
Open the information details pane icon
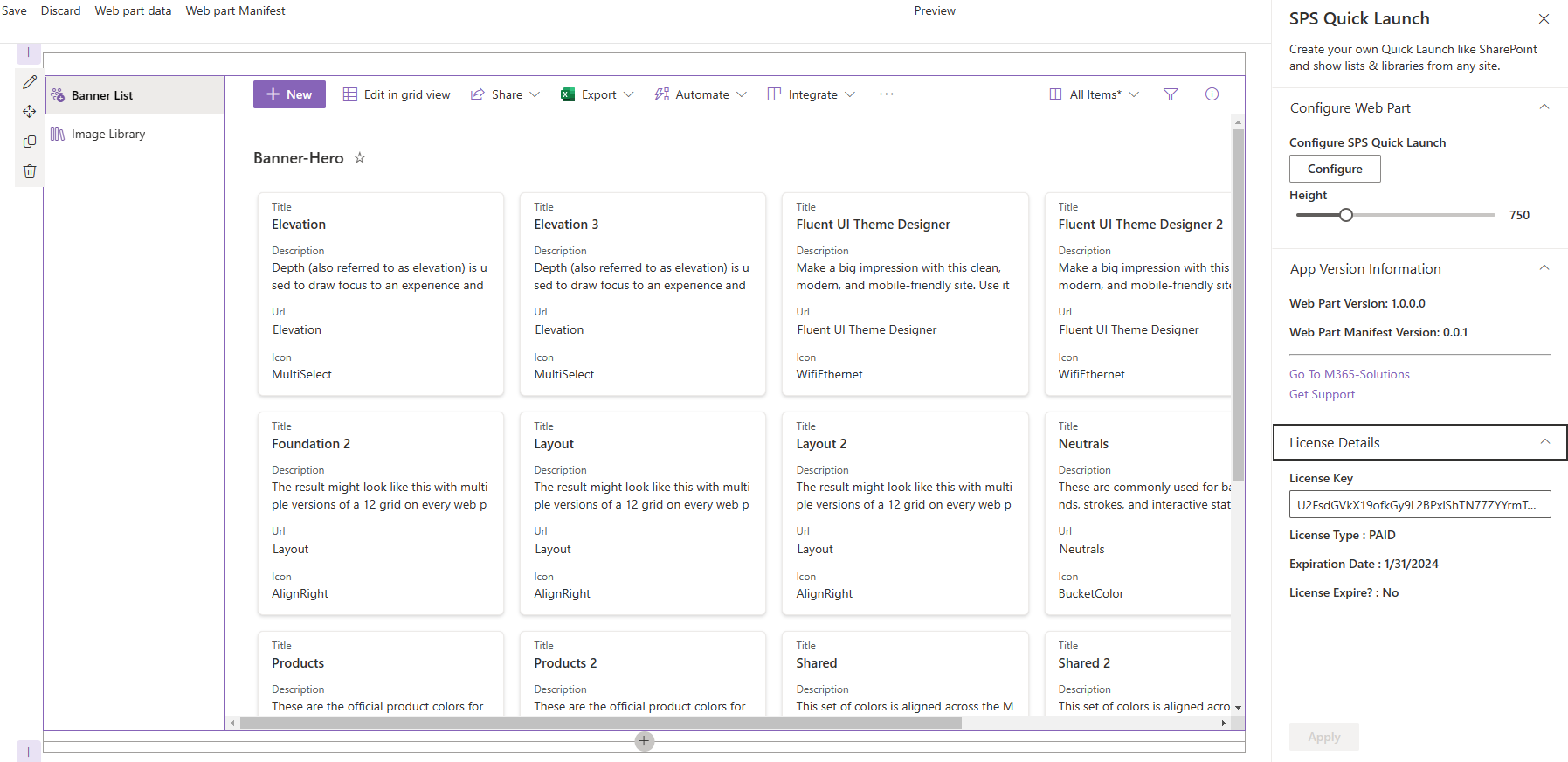[x=1212, y=94]
